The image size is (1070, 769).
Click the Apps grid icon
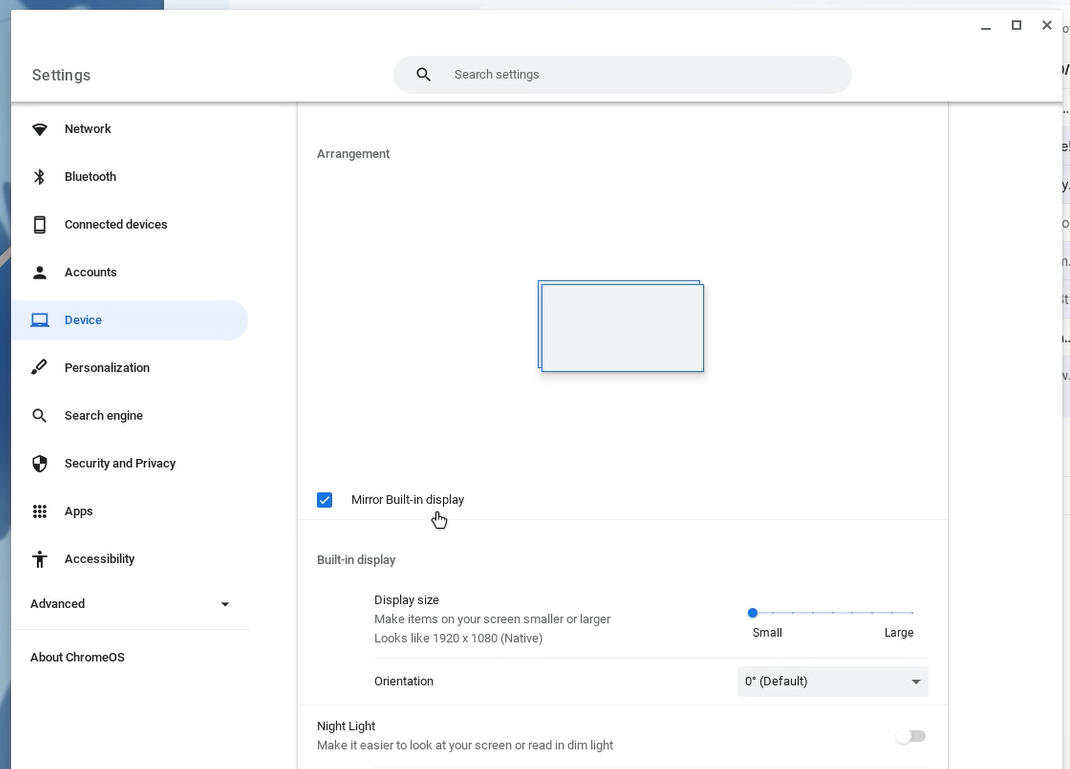pos(40,512)
